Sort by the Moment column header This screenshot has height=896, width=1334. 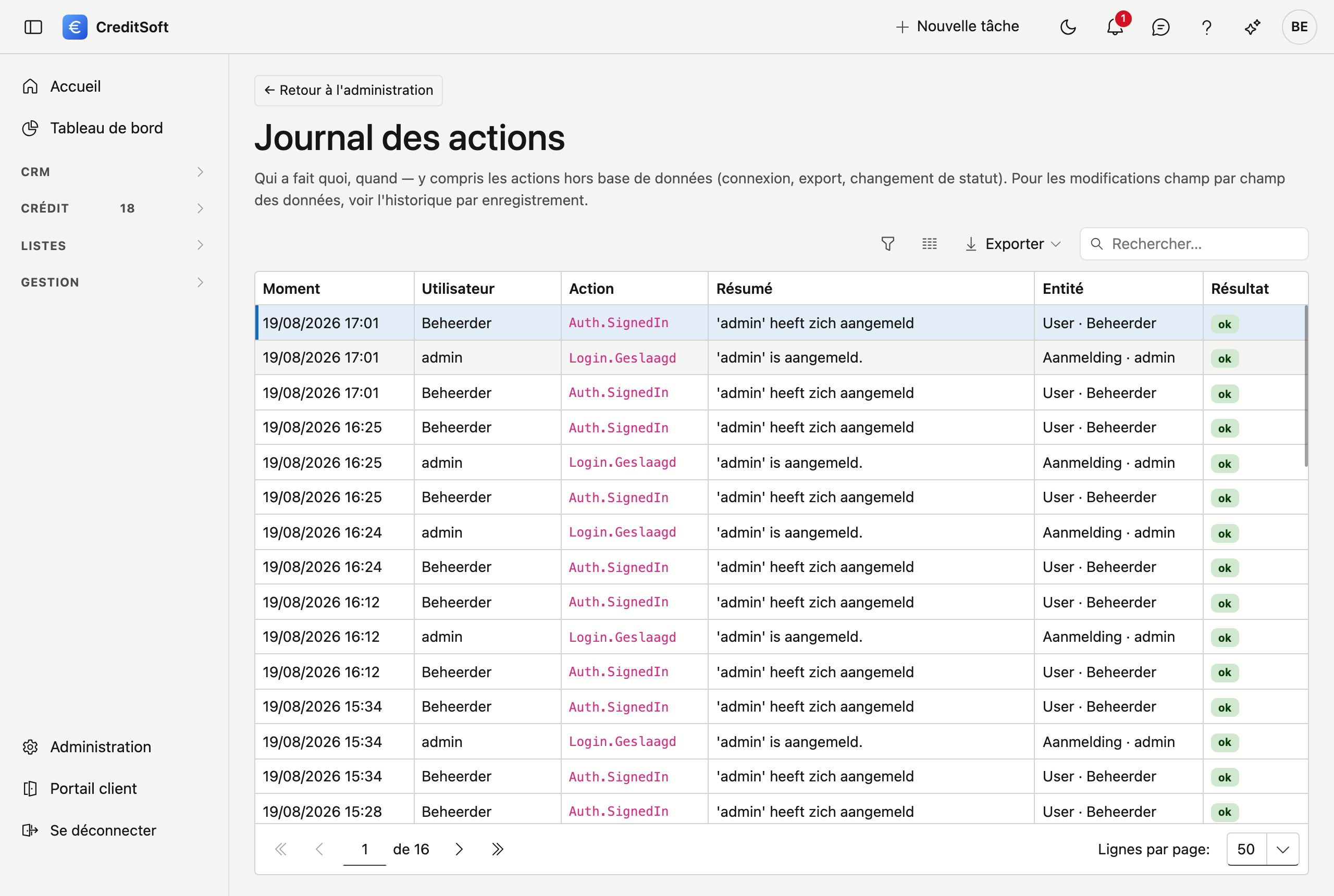(335, 289)
